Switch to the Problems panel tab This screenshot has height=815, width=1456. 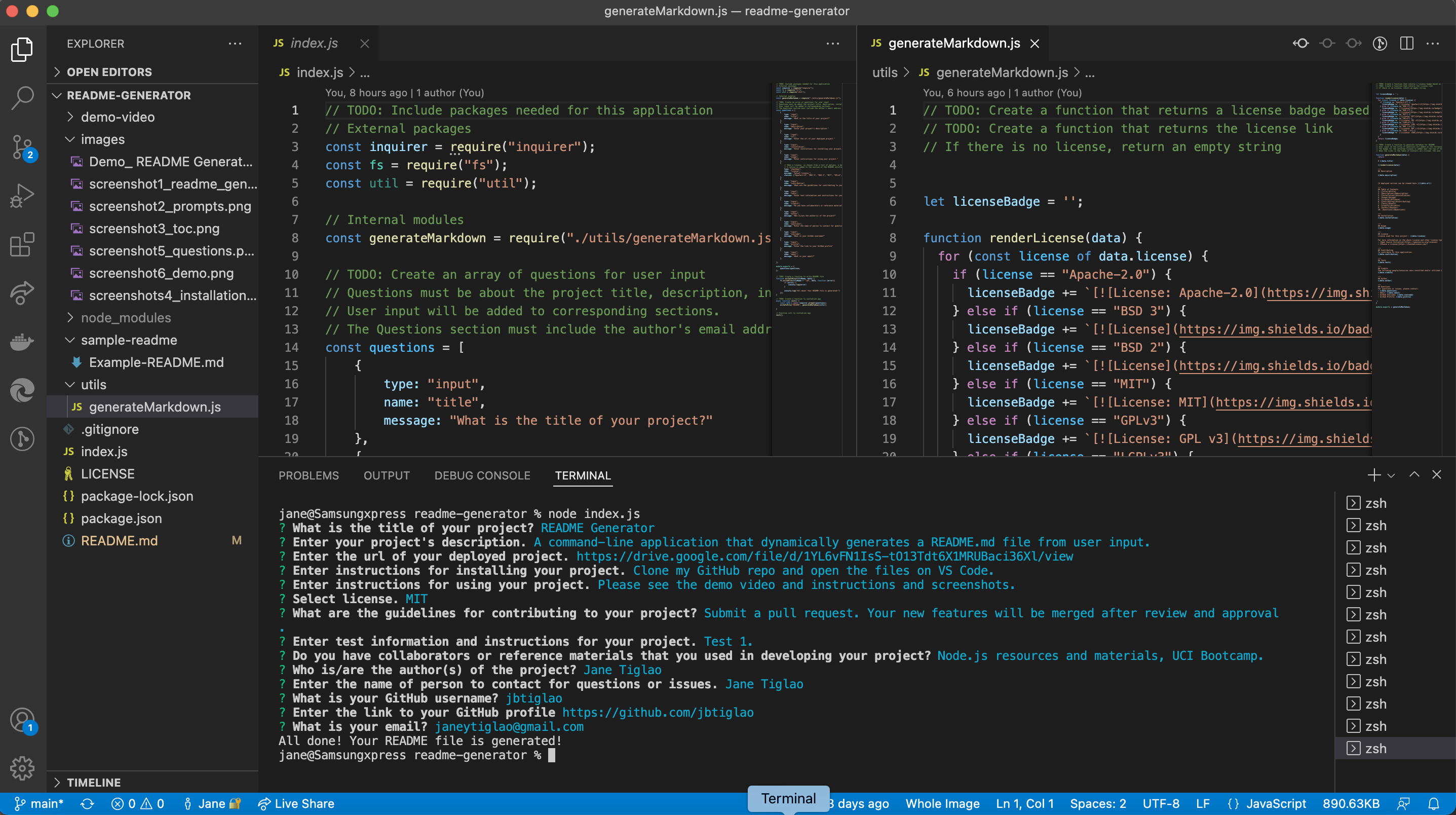tap(309, 475)
